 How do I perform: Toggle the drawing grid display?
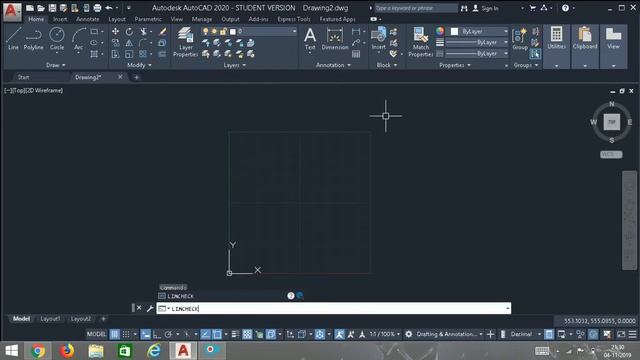click(115, 334)
